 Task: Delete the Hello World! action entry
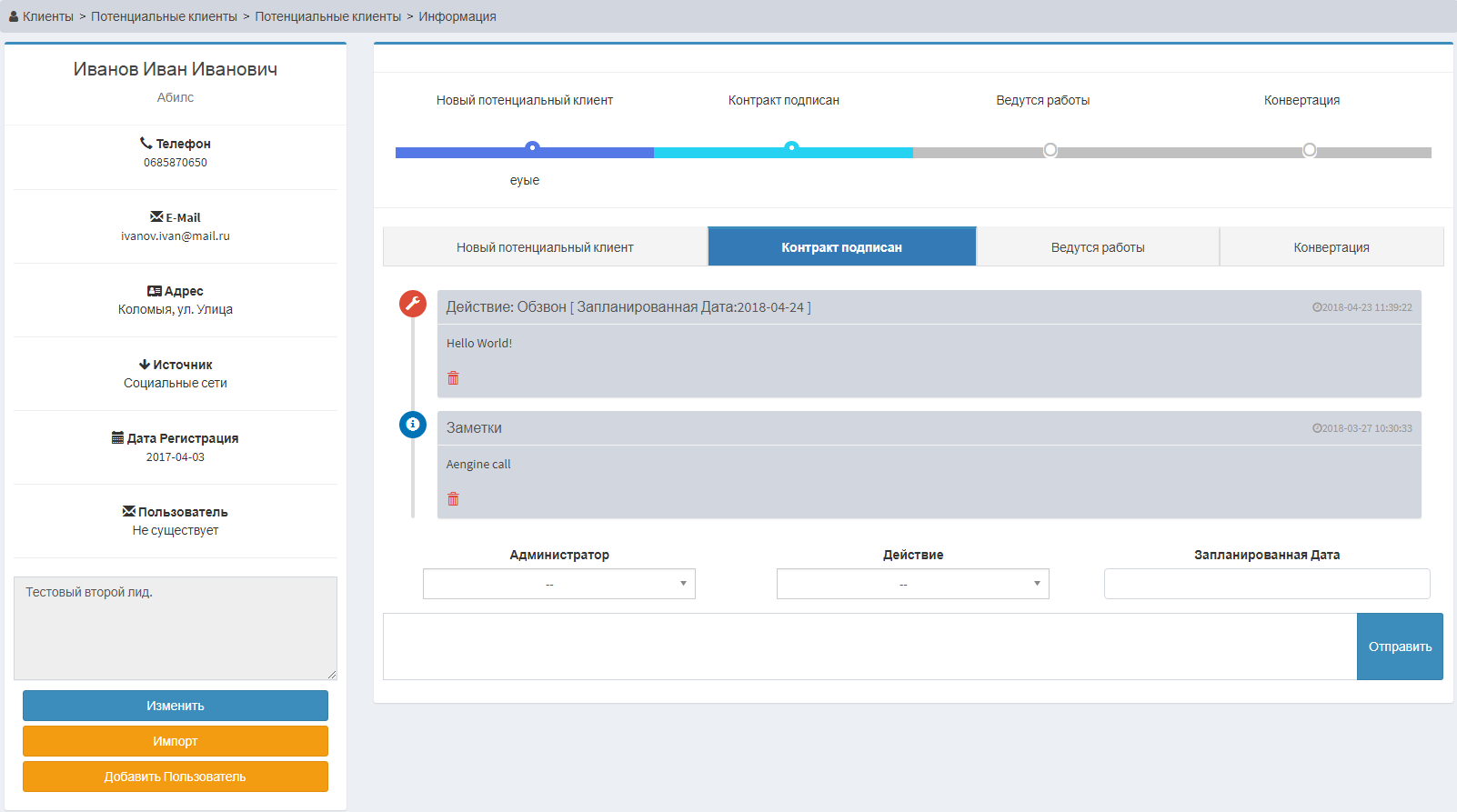coord(453,377)
